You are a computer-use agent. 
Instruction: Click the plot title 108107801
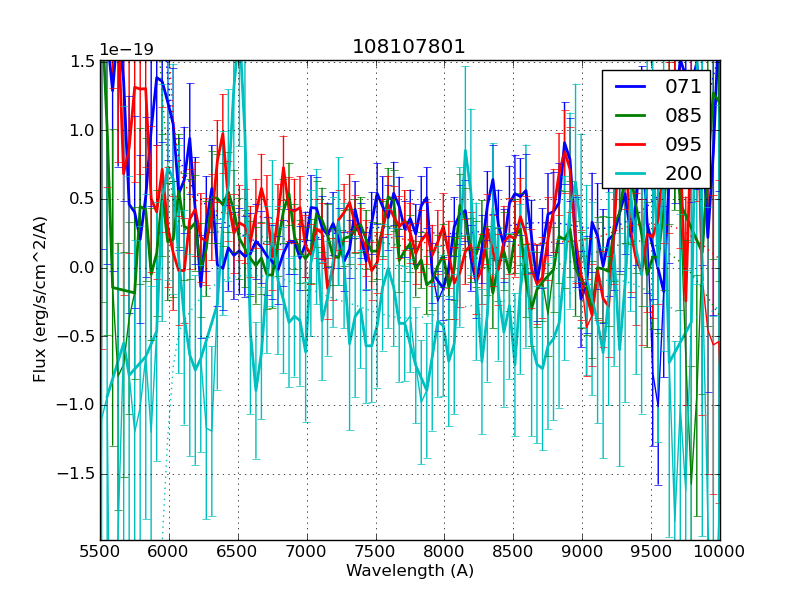(409, 47)
